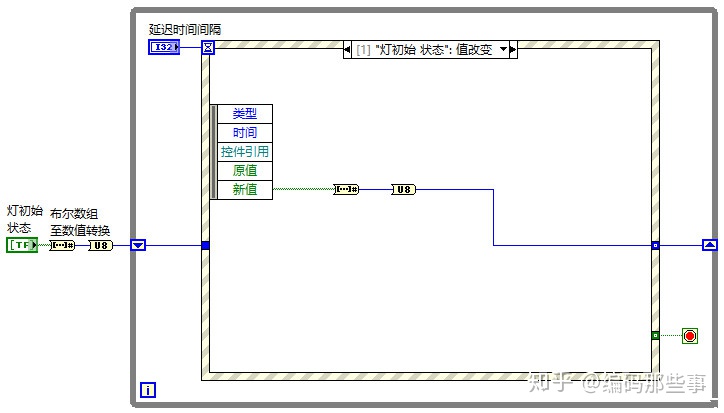The width and height of the screenshot is (724, 413).
Task: Select the 新值 event data item
Action: click(x=245, y=189)
